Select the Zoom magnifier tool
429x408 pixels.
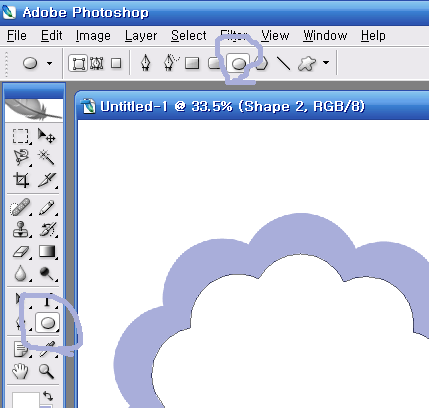click(x=46, y=371)
